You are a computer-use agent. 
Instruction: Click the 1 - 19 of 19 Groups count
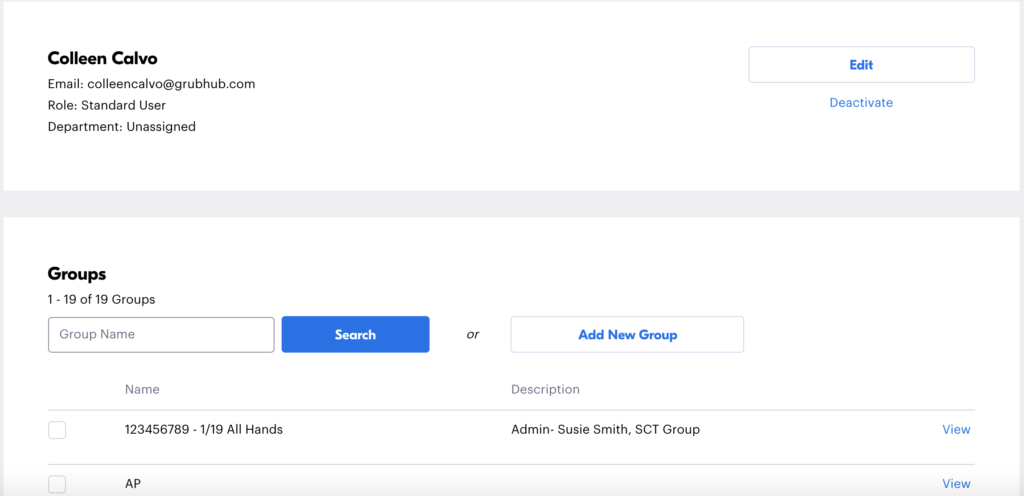(x=101, y=300)
